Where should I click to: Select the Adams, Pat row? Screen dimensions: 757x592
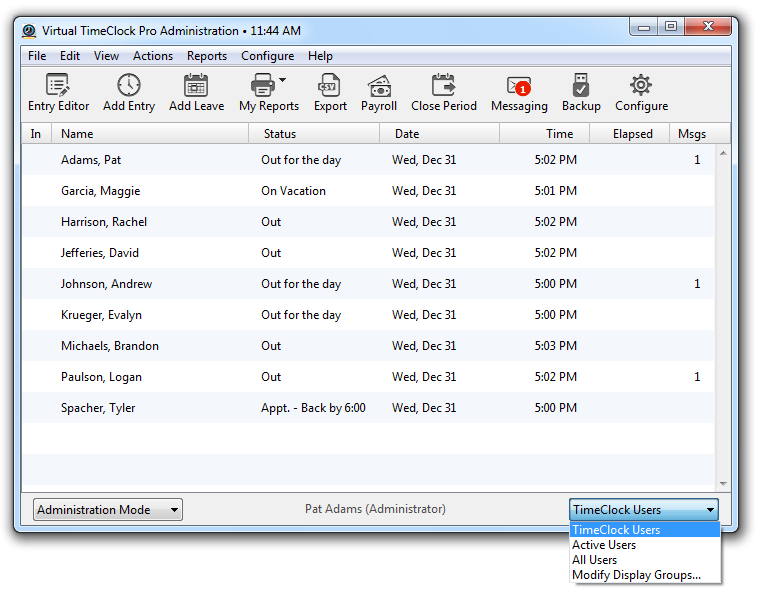coord(368,160)
